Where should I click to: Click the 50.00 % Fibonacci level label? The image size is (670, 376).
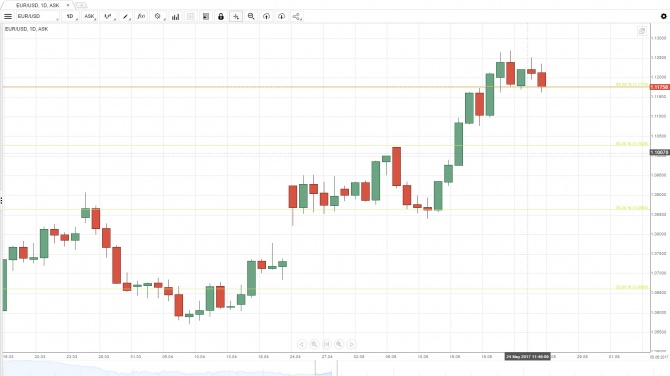[632, 144]
